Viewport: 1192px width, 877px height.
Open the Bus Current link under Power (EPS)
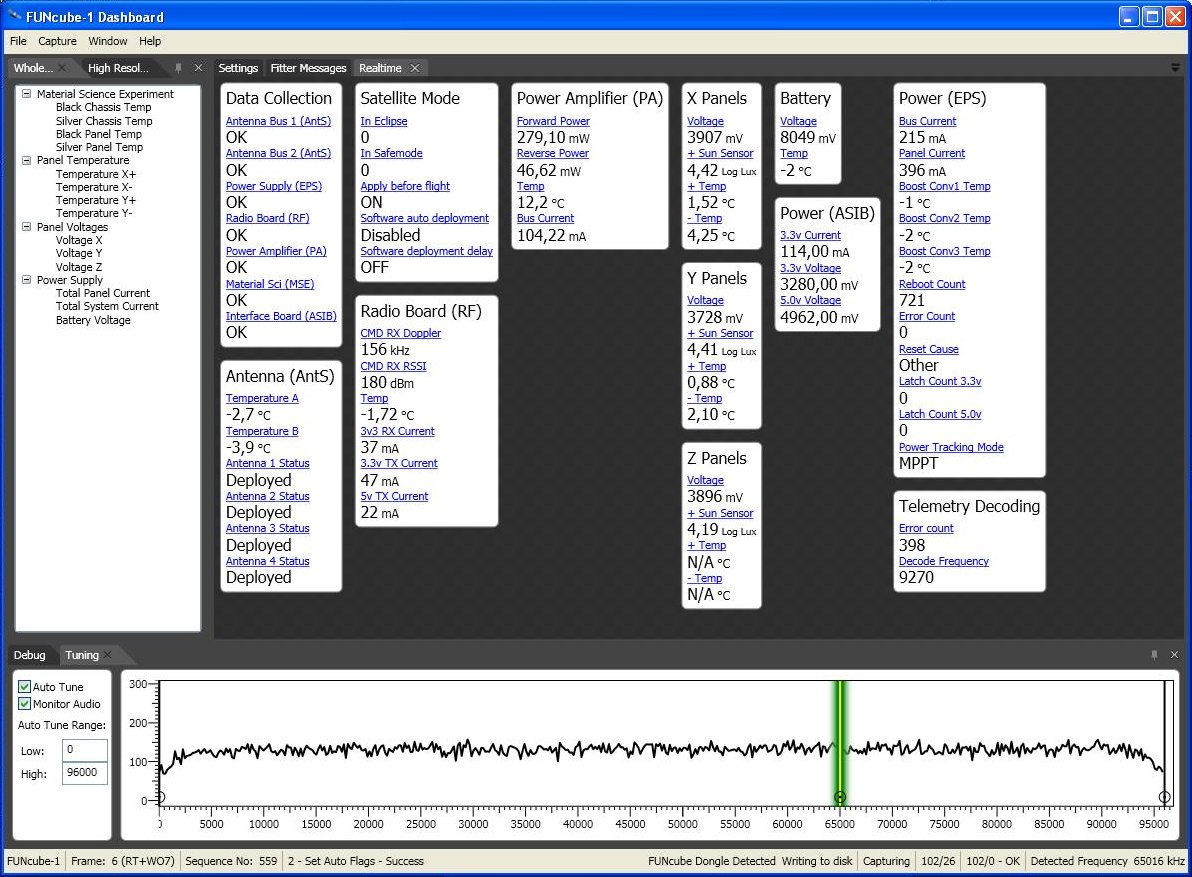click(927, 121)
